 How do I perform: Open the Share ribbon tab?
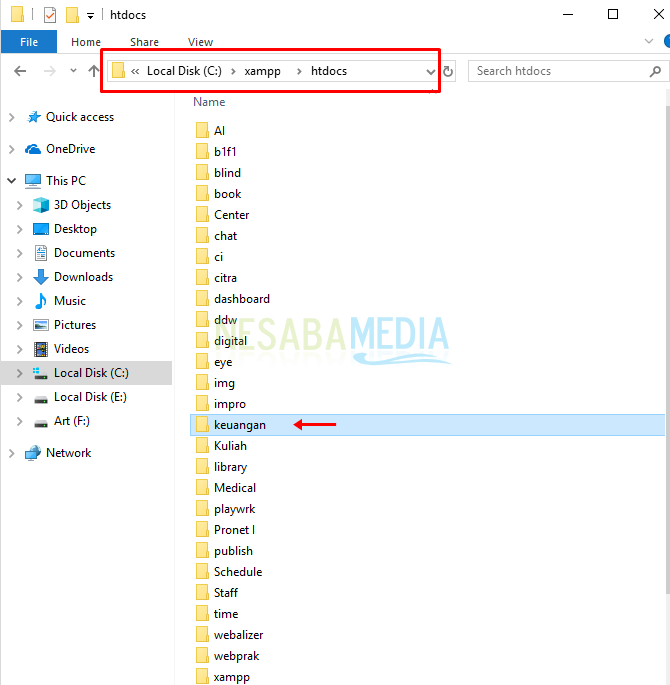[144, 42]
